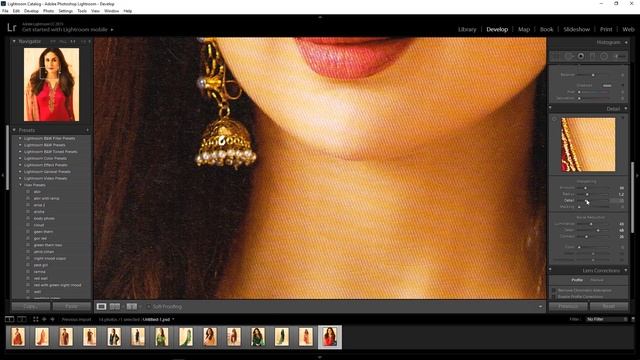Select the Adjustment Brush tool
Viewport: 640px width, 360px height.
620,56
